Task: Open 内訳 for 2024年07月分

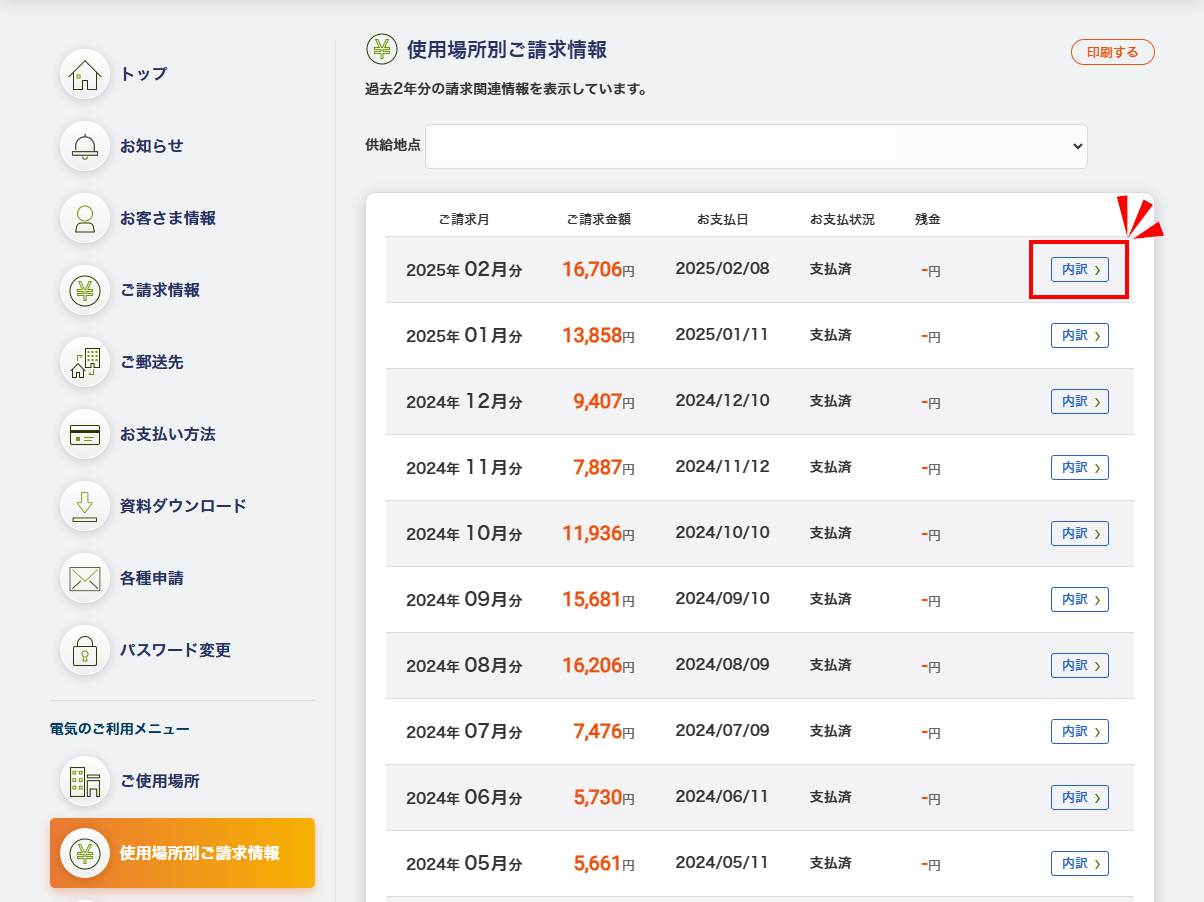Action: 1080,731
